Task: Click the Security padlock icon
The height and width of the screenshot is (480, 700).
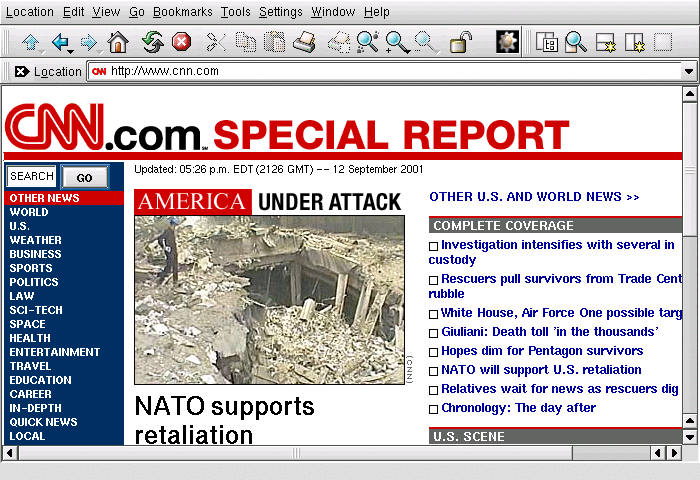Action: (460, 42)
